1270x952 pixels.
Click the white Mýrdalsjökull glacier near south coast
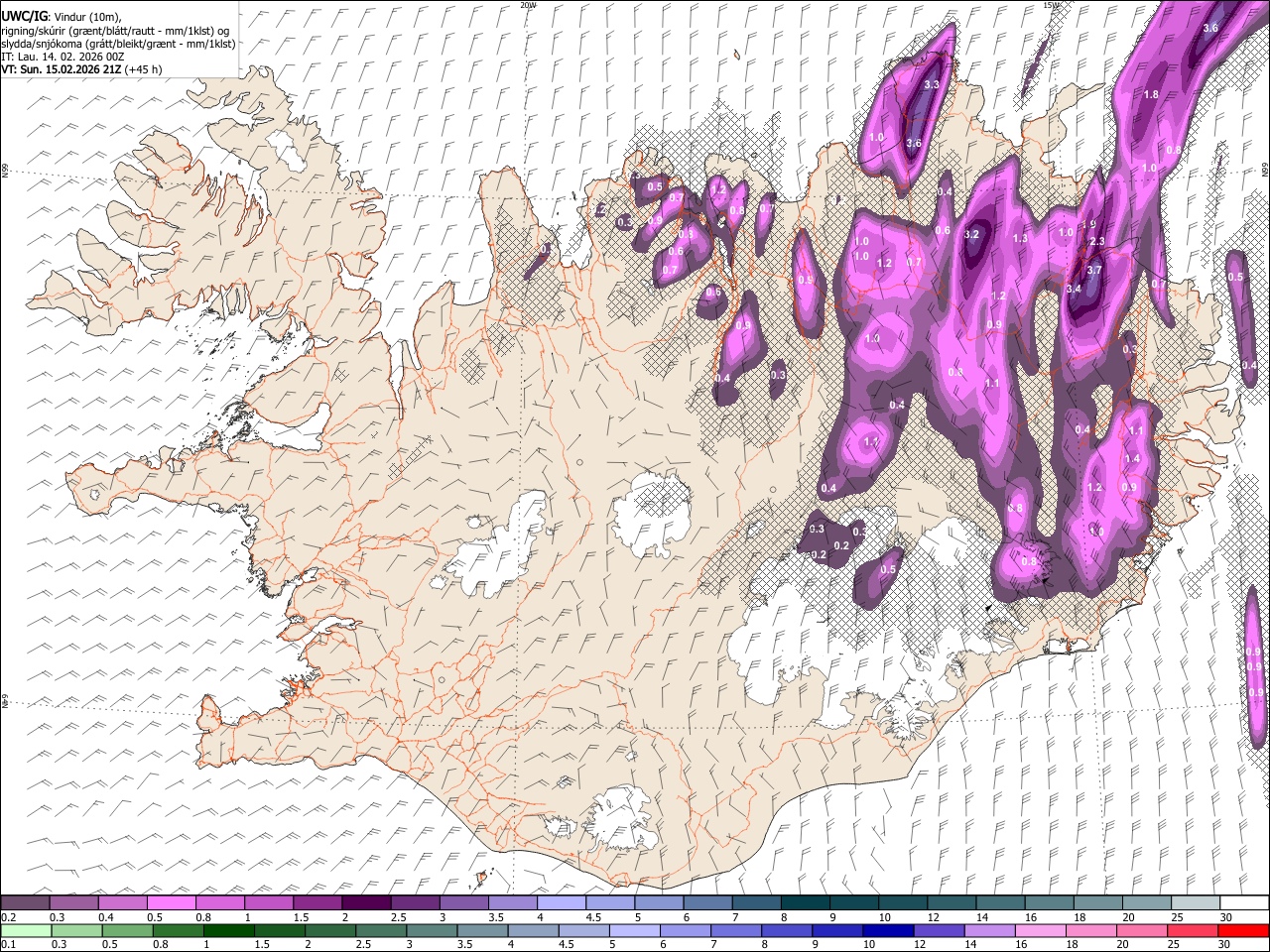pyautogui.click(x=622, y=819)
